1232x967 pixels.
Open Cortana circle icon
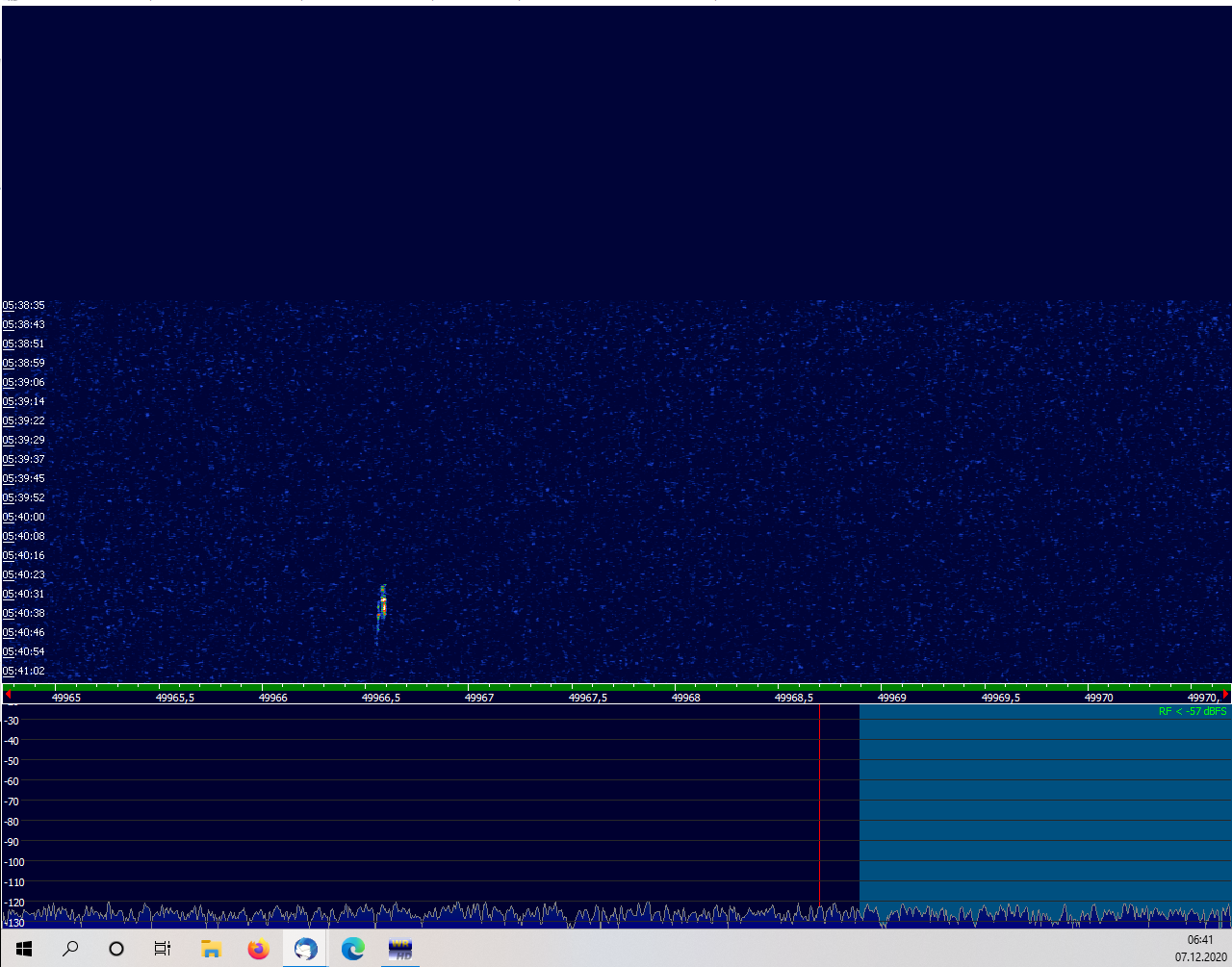tap(116, 949)
